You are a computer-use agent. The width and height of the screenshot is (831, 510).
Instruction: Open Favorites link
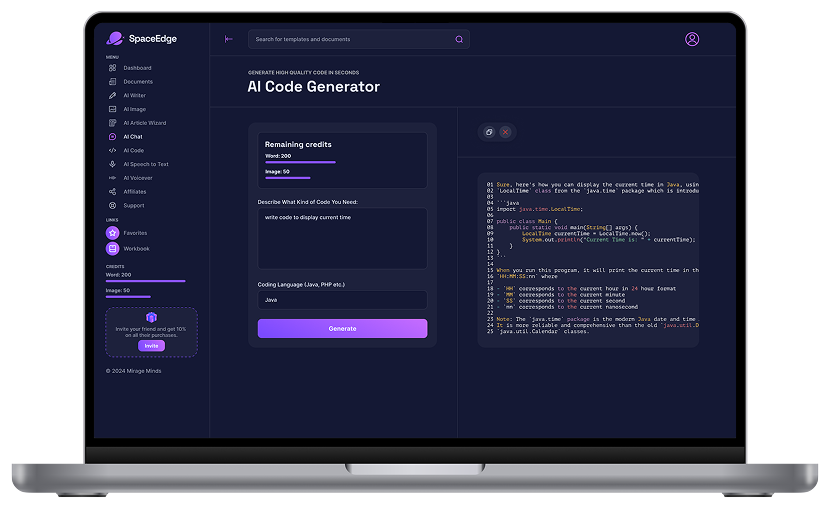pos(135,233)
